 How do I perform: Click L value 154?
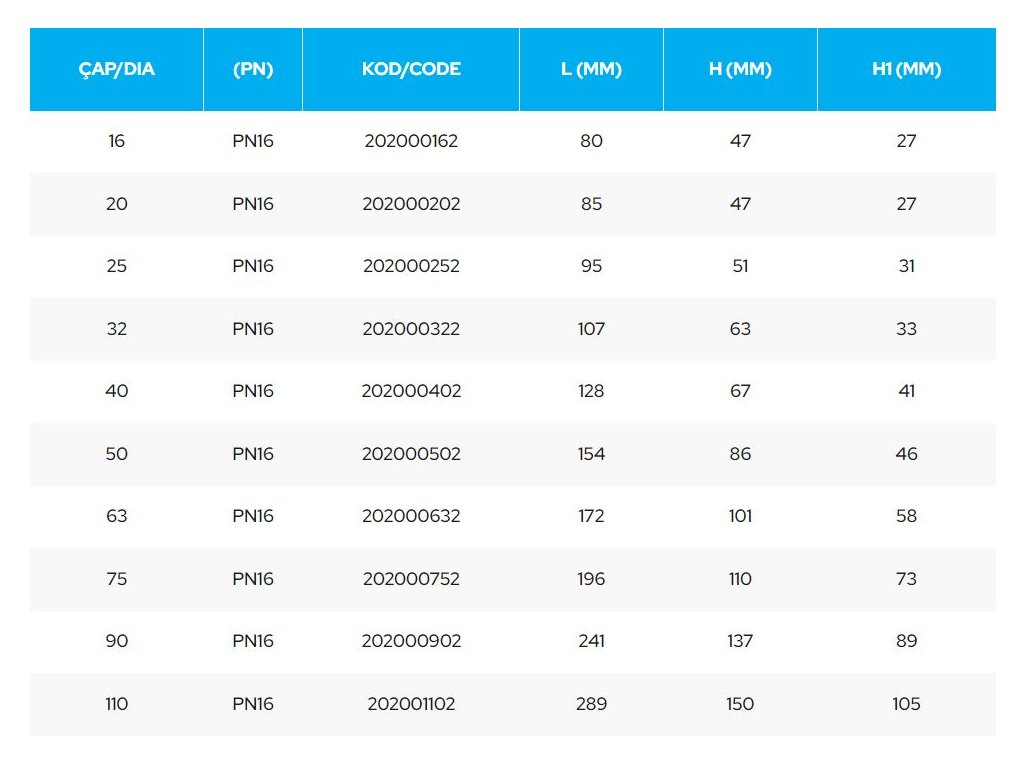(x=591, y=453)
